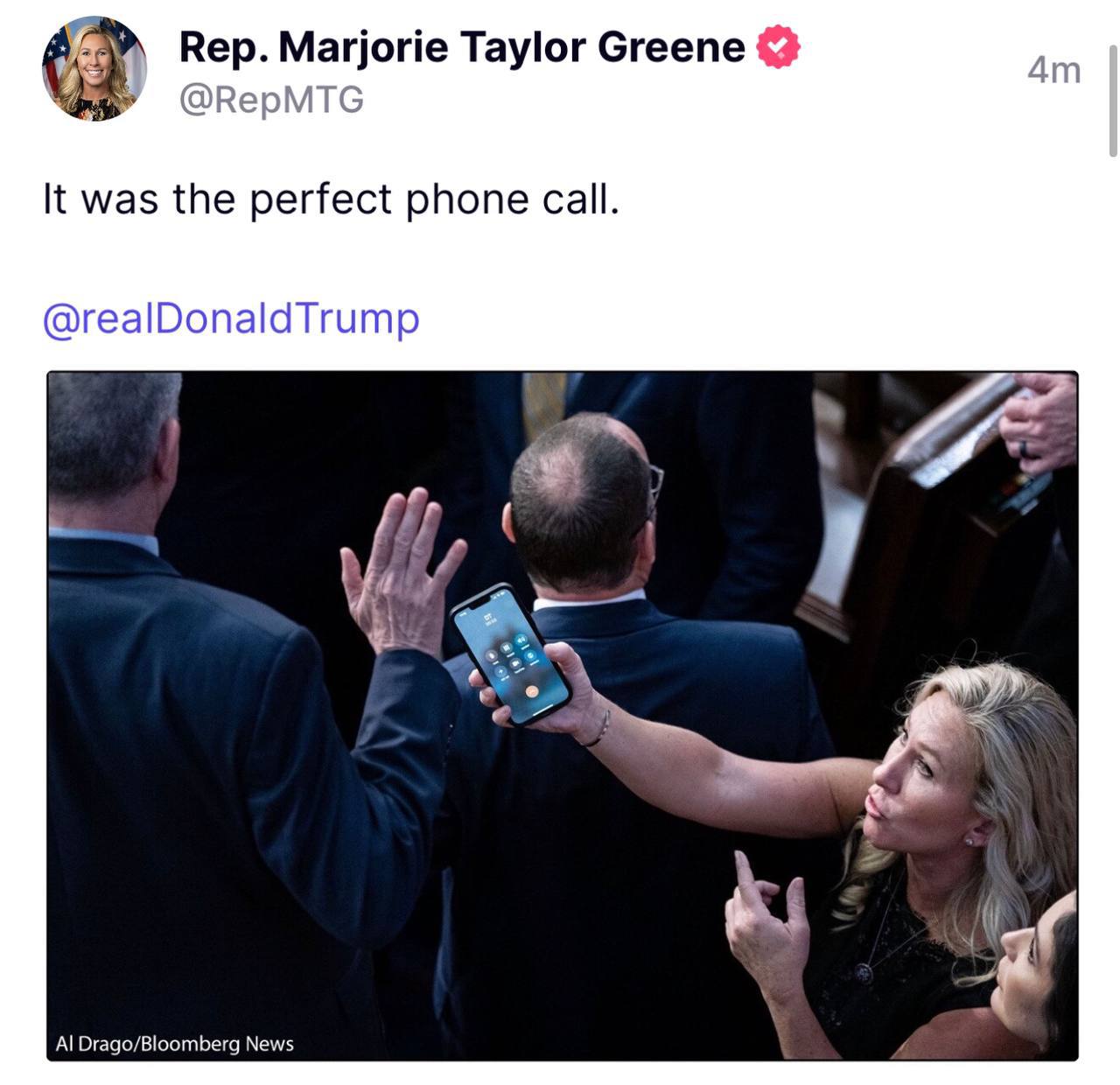
Task: Click the vertical scrollbar beside the timestamp
Action: pos(1113,101)
